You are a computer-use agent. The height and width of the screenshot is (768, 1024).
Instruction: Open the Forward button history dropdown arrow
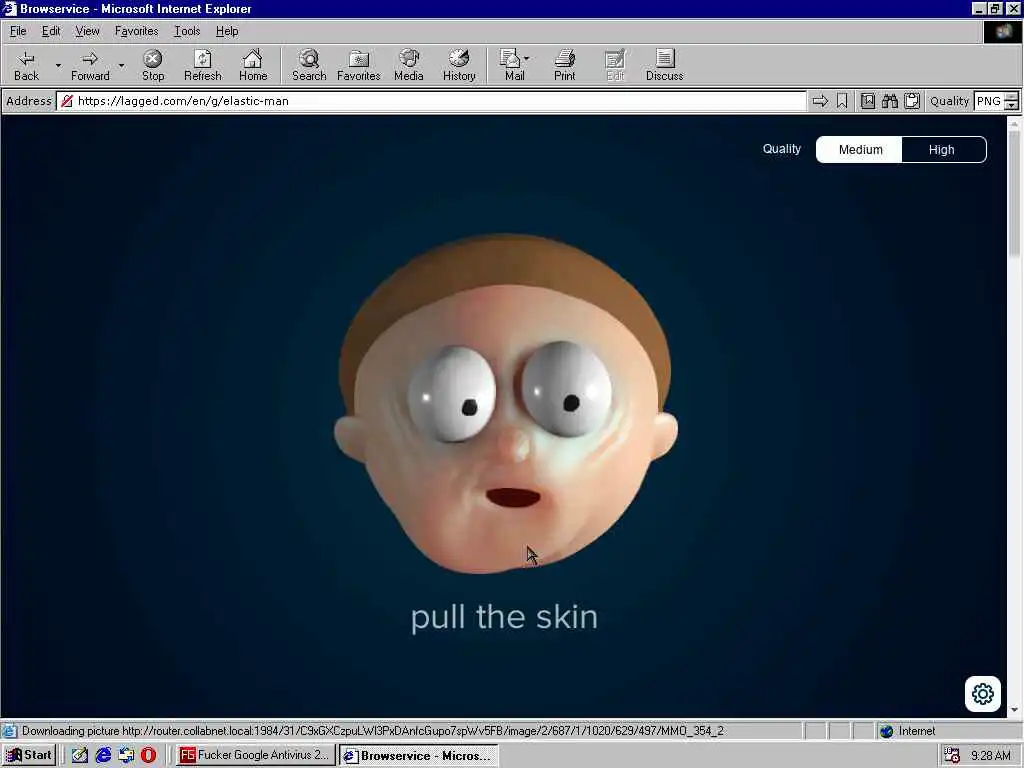(x=121, y=65)
